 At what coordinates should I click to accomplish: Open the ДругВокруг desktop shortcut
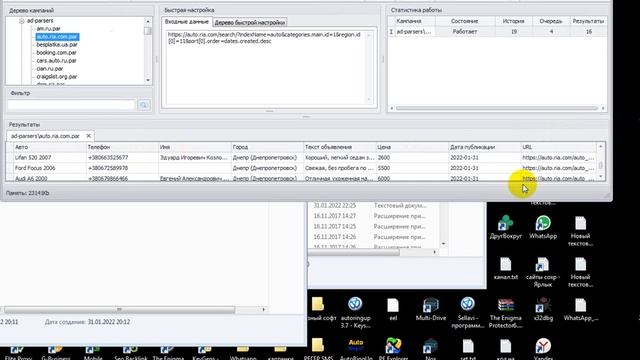tap(505, 227)
